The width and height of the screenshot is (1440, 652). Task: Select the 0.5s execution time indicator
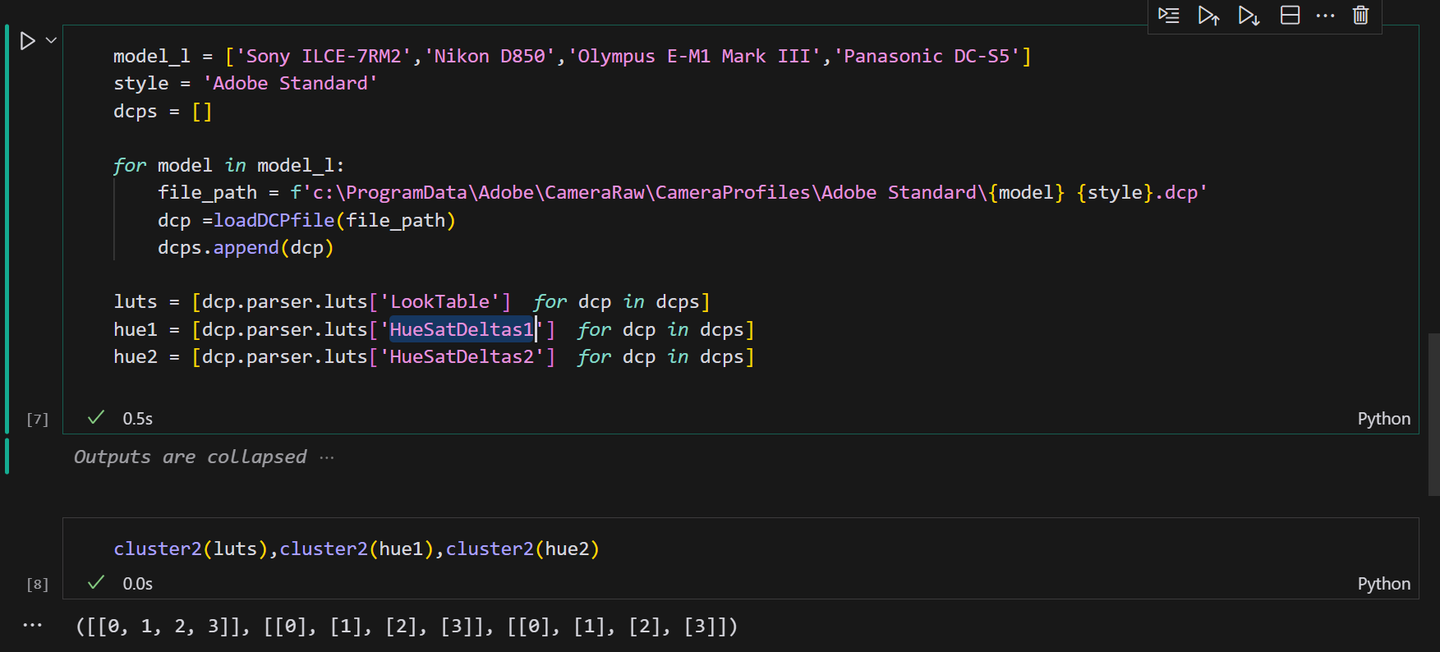(x=134, y=418)
